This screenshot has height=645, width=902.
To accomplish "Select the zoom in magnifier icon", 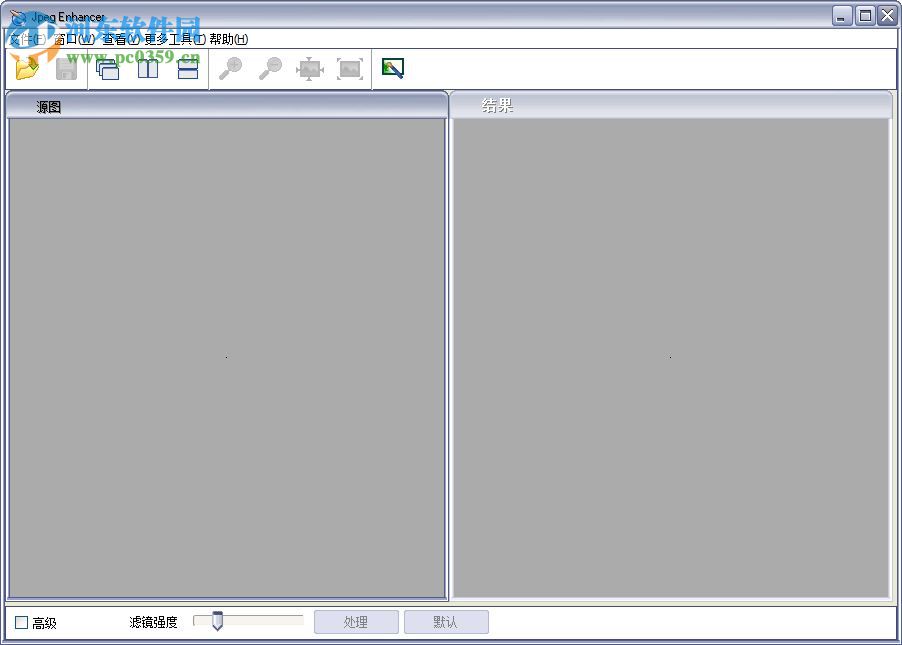I will [230, 68].
